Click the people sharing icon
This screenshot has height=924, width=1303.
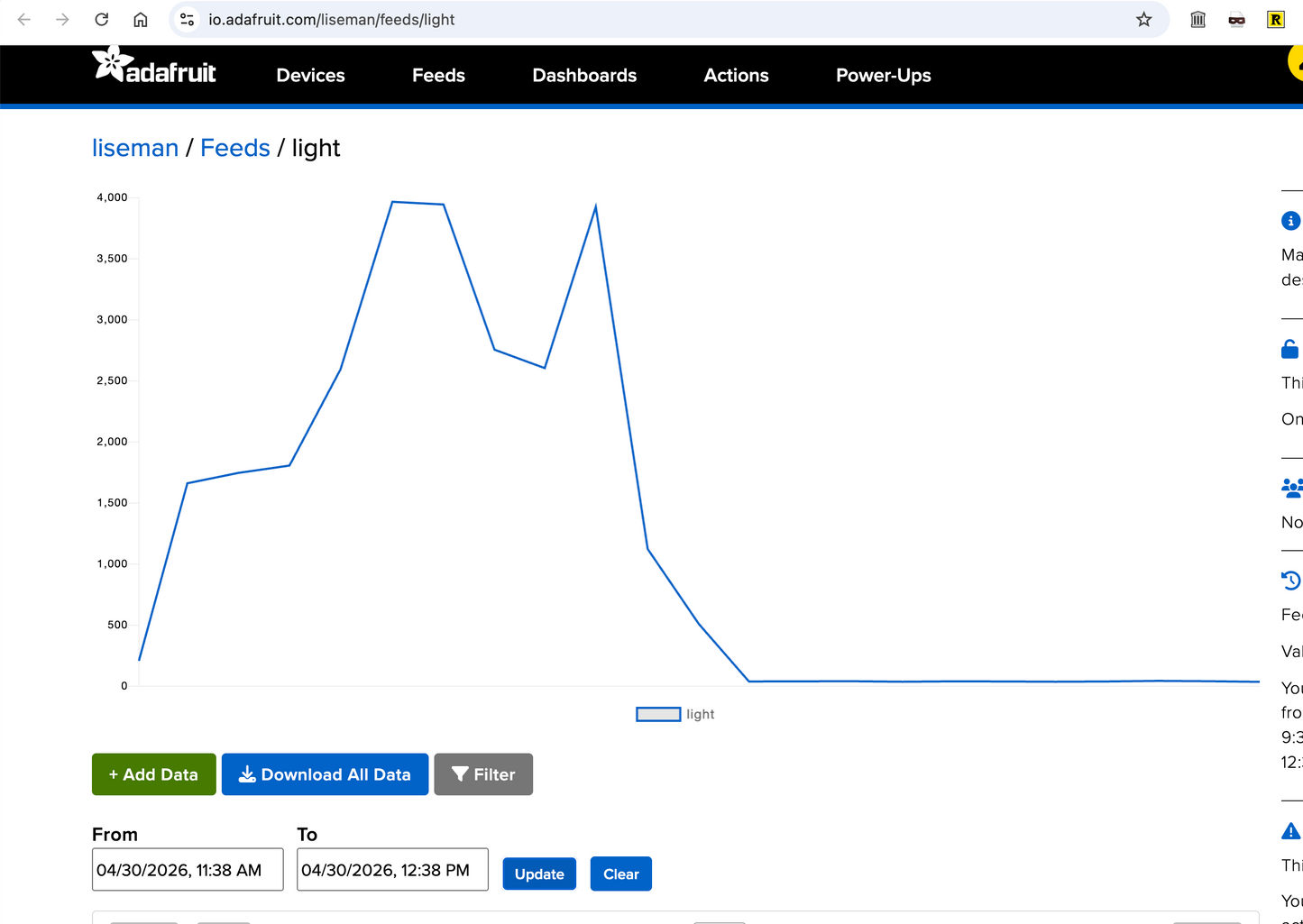pyautogui.click(x=1292, y=488)
